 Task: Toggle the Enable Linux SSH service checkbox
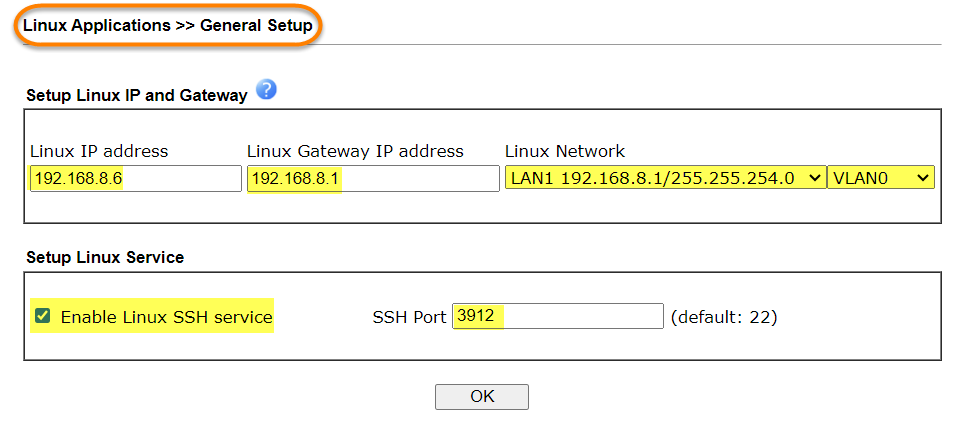[42, 316]
